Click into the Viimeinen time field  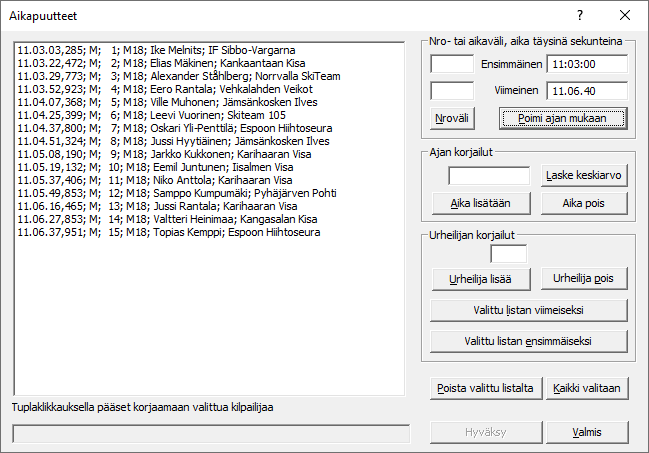(587, 90)
